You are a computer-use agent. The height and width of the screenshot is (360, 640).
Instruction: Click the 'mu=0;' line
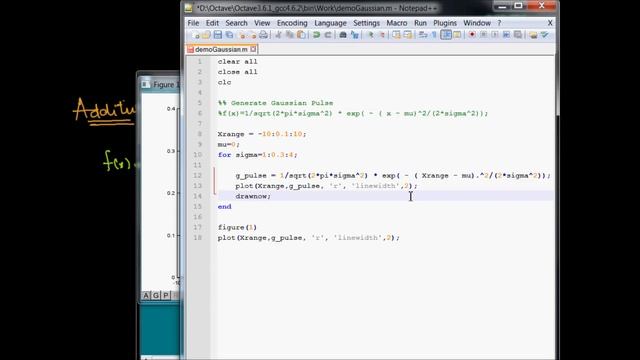[x=229, y=144]
